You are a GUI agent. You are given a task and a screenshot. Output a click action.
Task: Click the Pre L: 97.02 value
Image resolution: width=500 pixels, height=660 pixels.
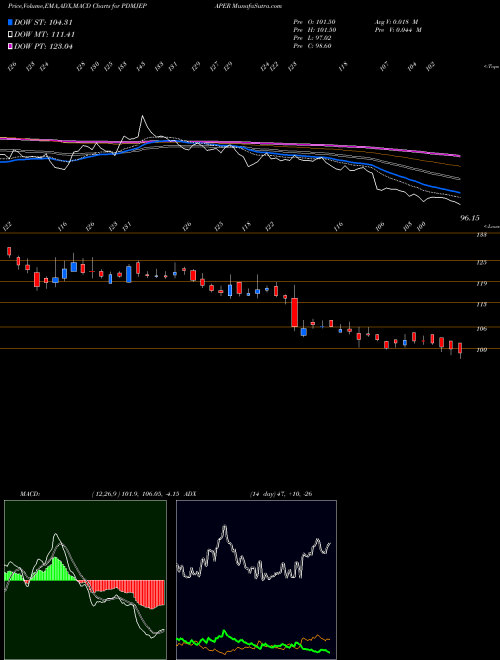click(x=313, y=38)
